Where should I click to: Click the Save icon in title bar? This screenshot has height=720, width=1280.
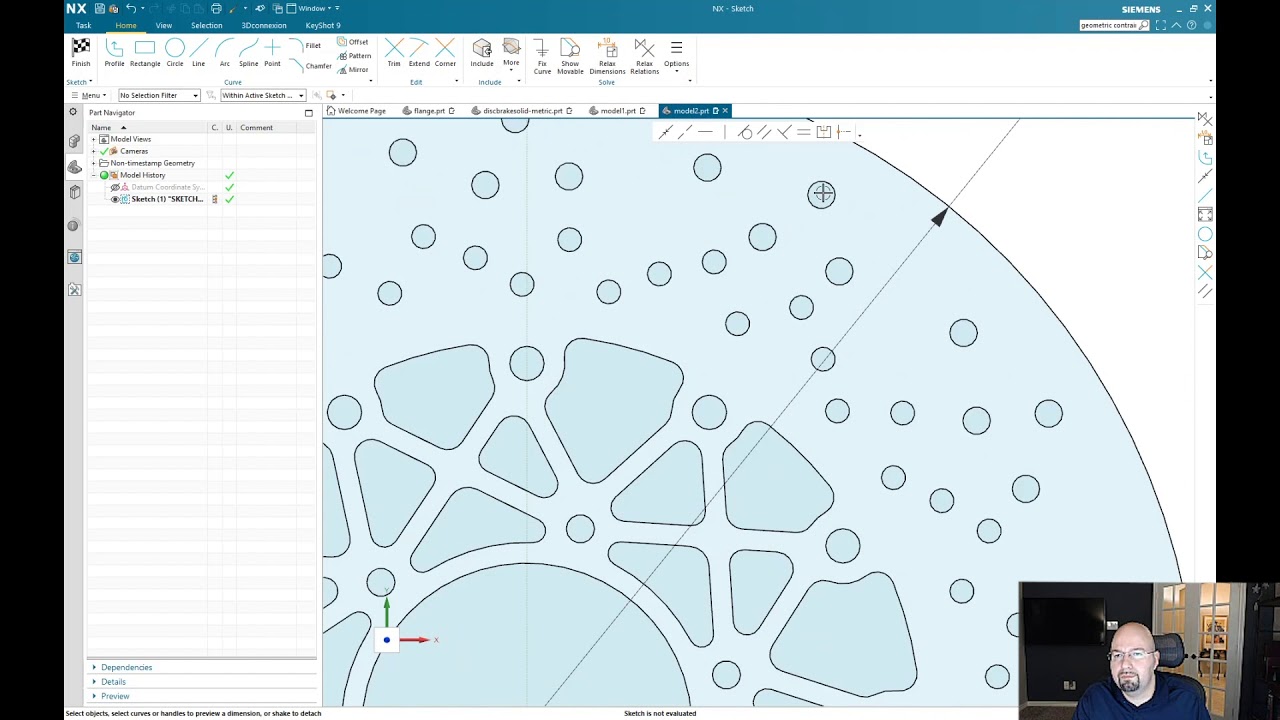coord(100,8)
